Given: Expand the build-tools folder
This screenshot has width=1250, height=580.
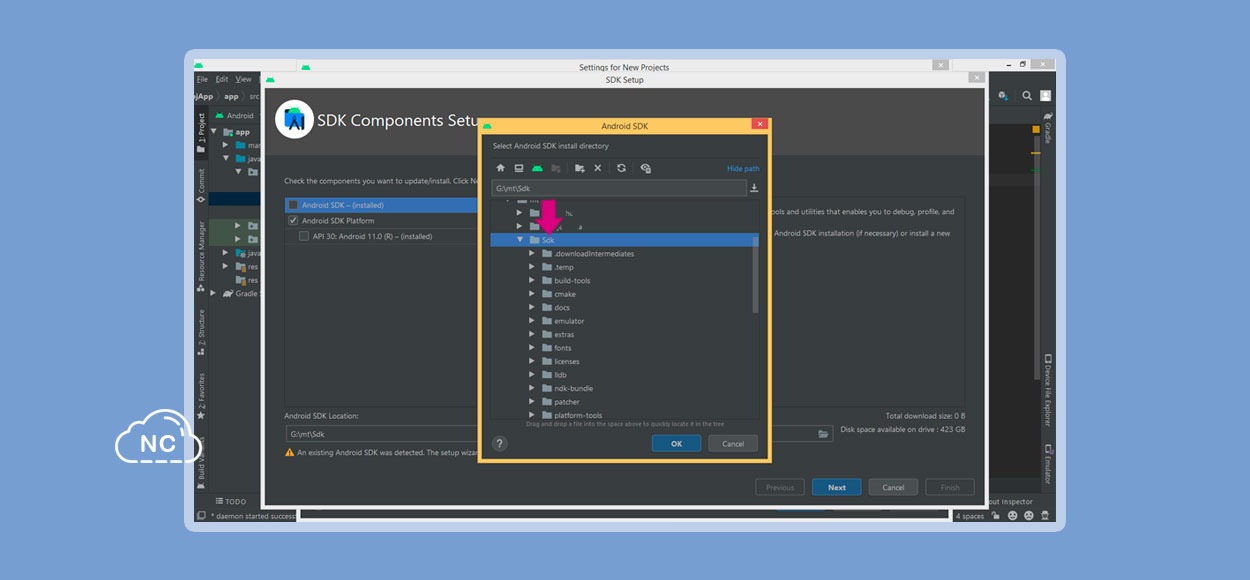Looking at the screenshot, I should click(532, 281).
